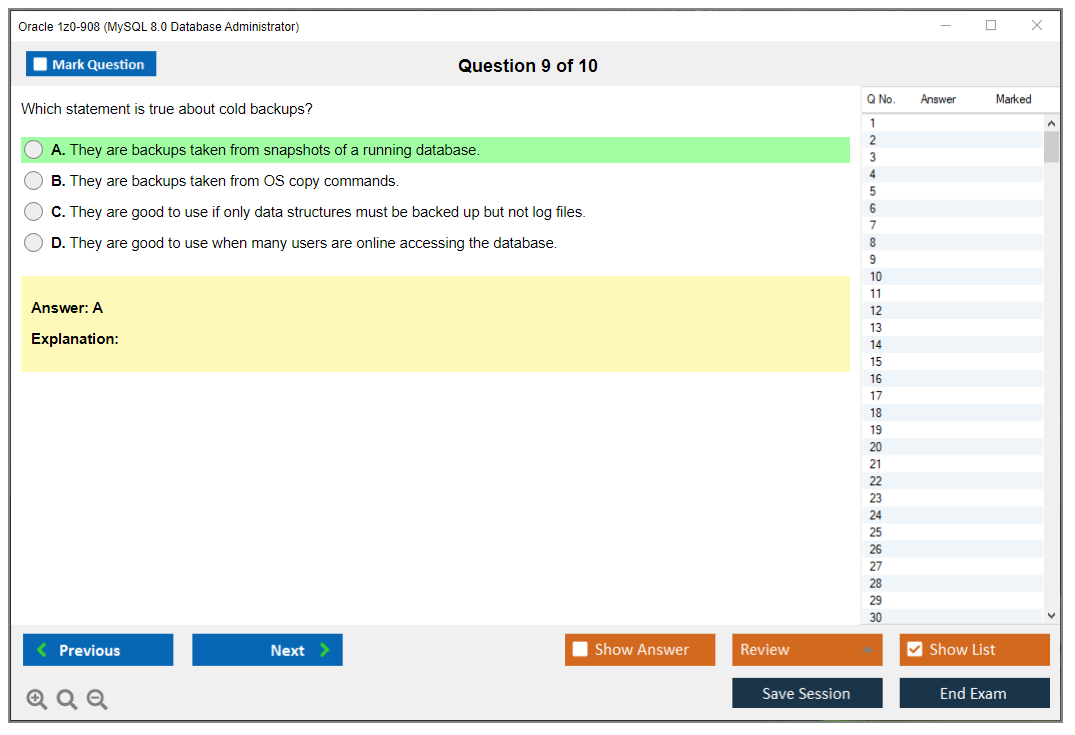Screen dimensions: 1075x735
Task: Select the zoom in magnifier icon
Action: [36, 699]
